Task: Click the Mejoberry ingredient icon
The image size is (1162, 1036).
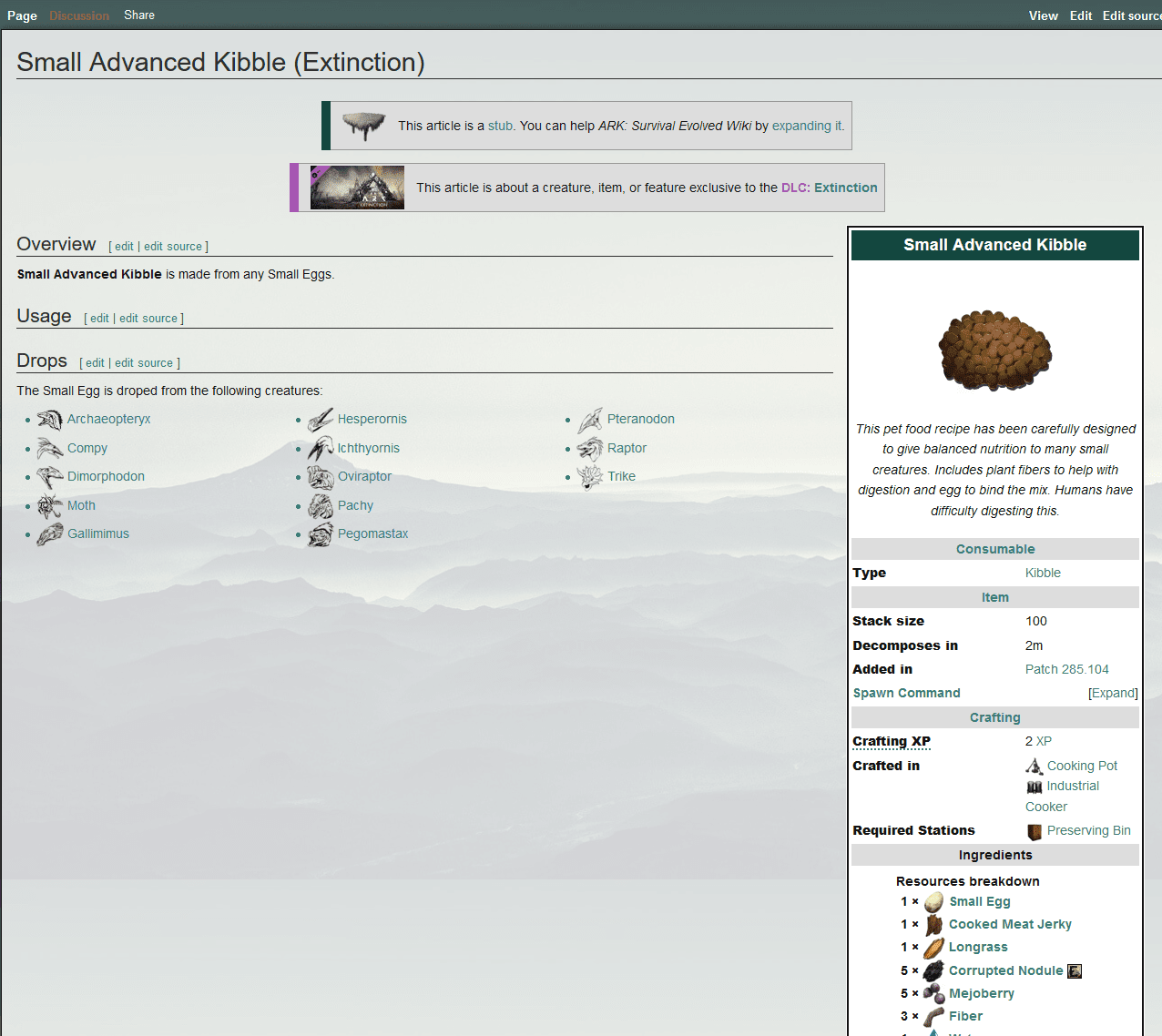Action: point(933,994)
